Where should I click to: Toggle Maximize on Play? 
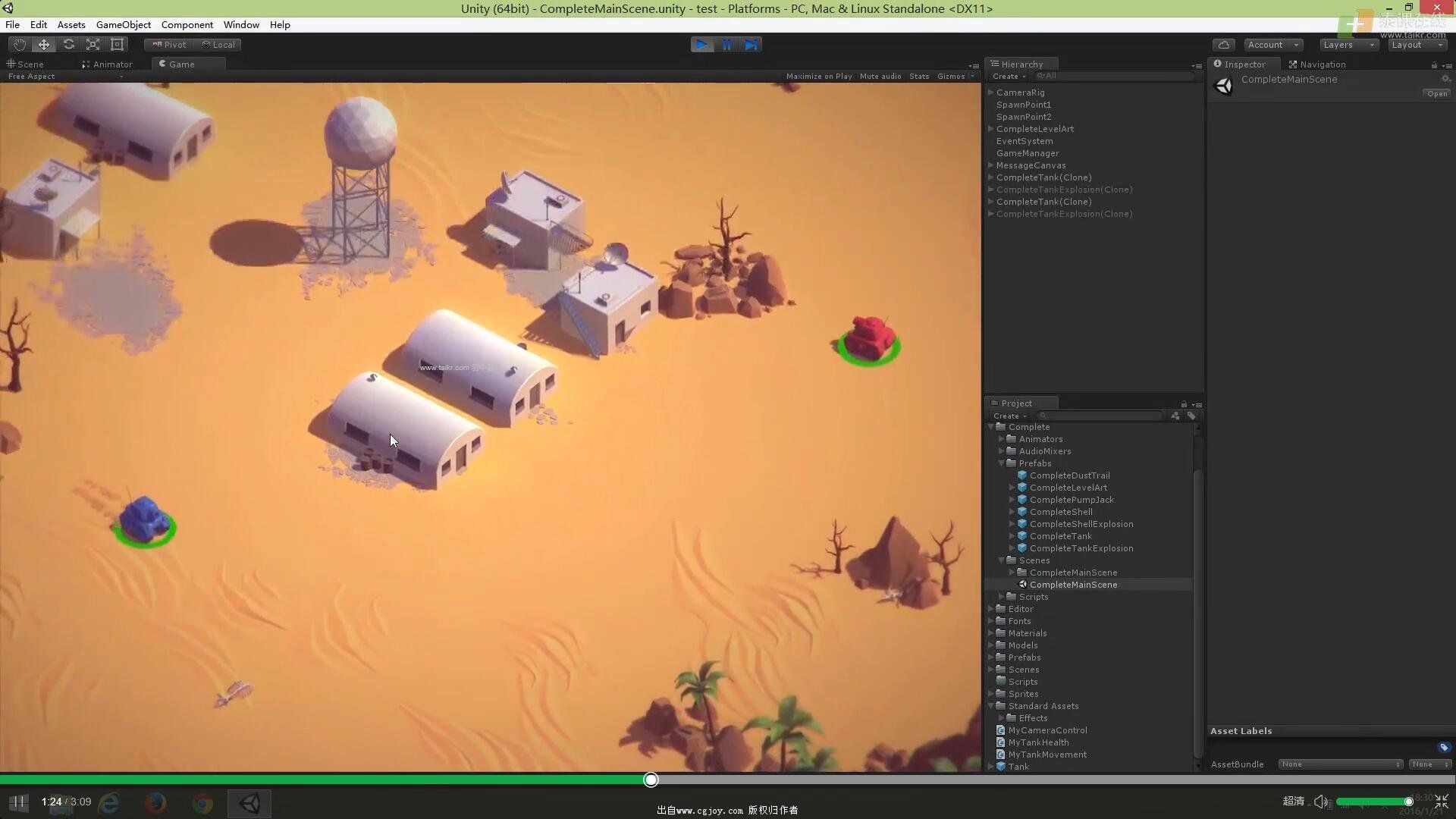tap(819, 77)
